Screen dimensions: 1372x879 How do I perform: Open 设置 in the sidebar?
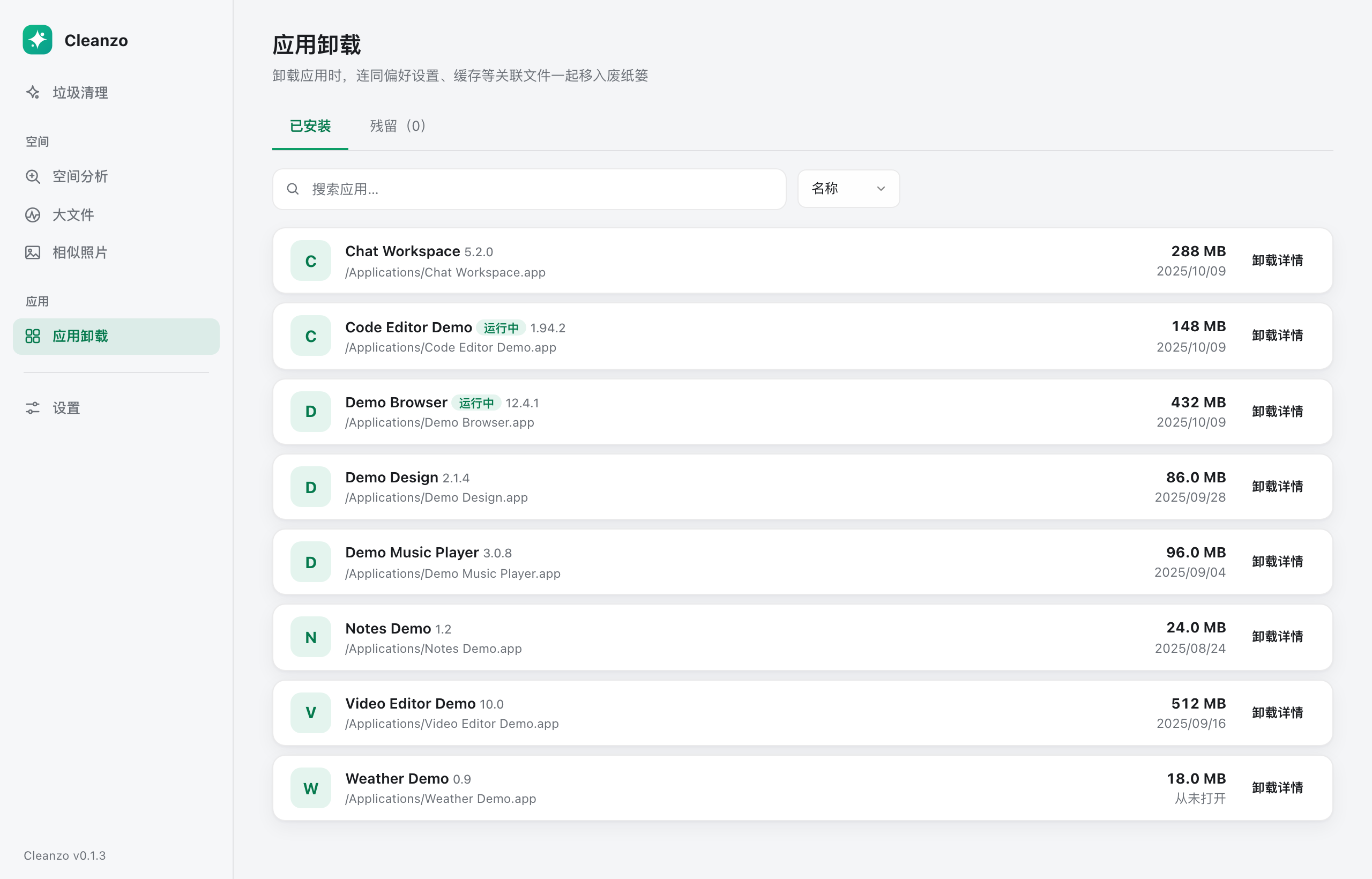pyautogui.click(x=116, y=408)
